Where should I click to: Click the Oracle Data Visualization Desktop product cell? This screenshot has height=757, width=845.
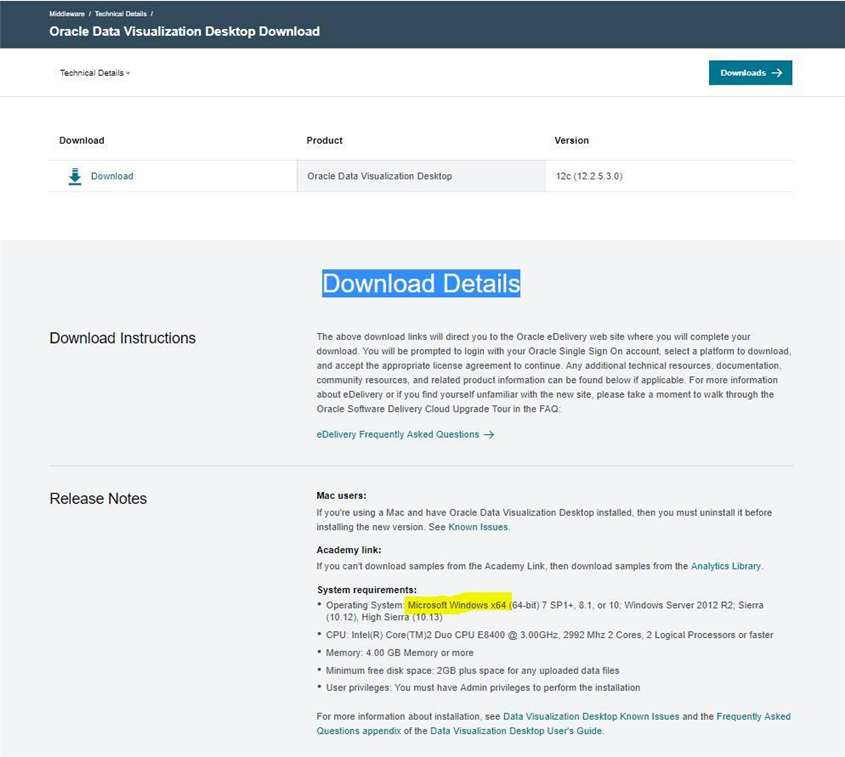[421, 176]
